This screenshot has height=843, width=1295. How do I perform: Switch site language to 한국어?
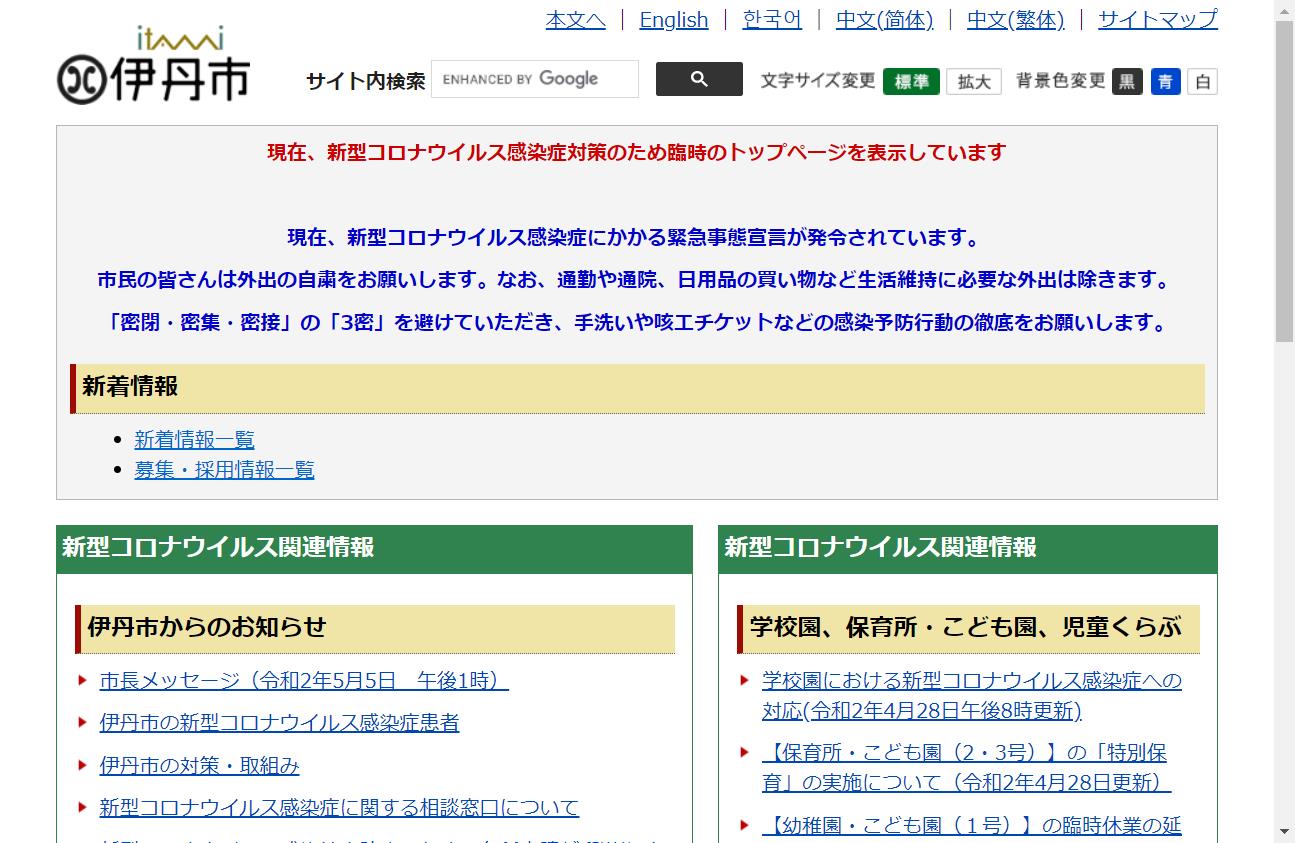772,20
